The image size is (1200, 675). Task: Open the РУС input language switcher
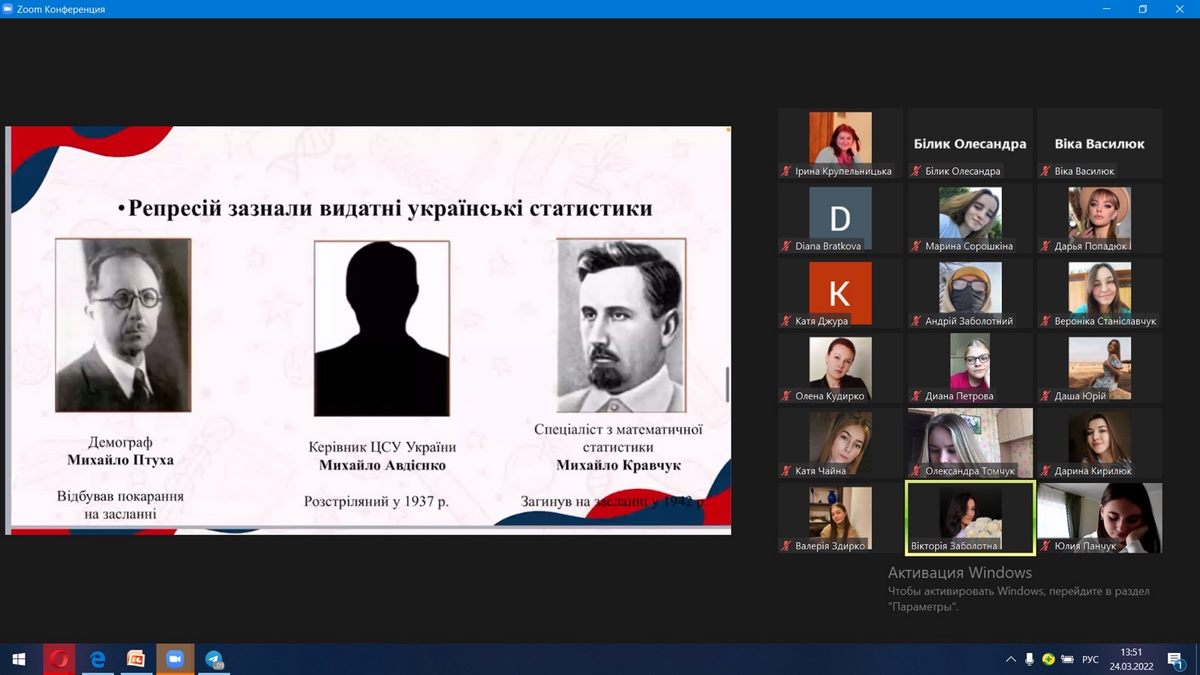click(1090, 659)
